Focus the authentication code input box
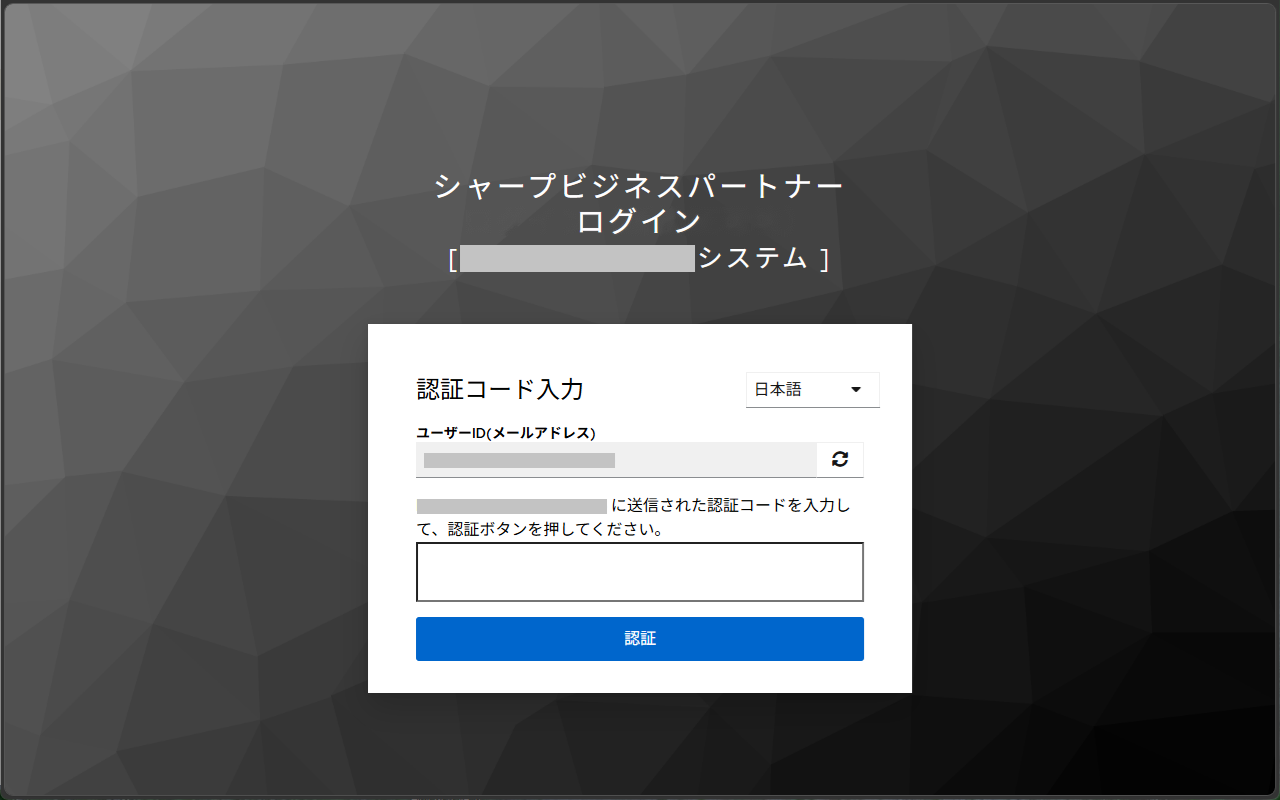 tap(640, 572)
